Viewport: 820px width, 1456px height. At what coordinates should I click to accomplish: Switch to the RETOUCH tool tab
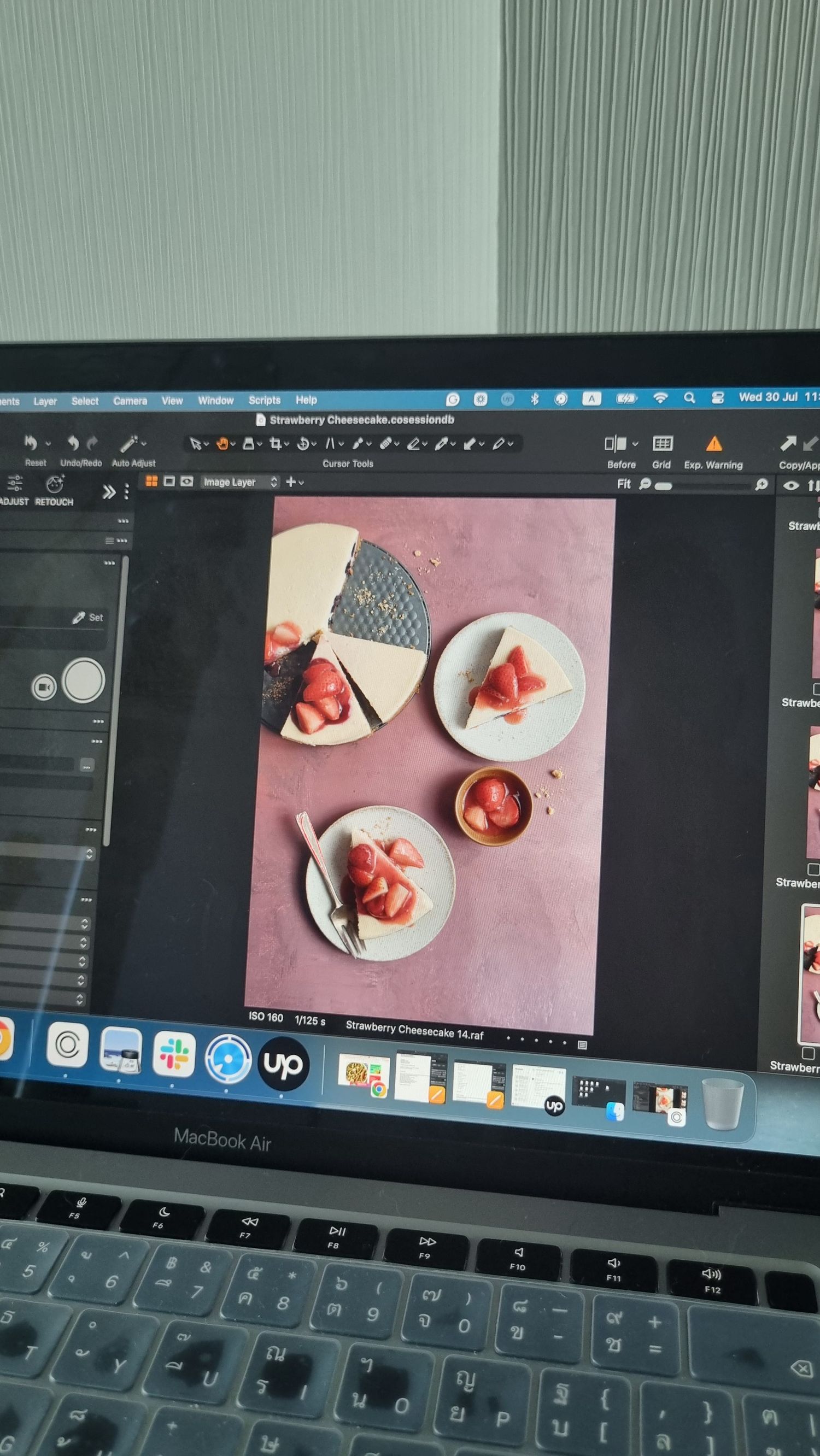[54, 491]
